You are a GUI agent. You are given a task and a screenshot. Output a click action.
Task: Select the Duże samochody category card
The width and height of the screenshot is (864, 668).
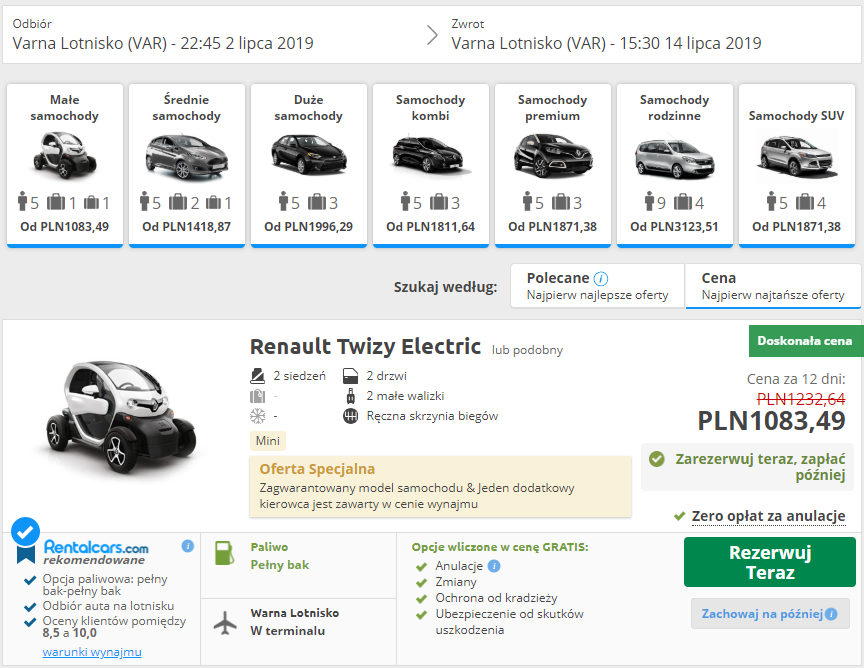[309, 165]
